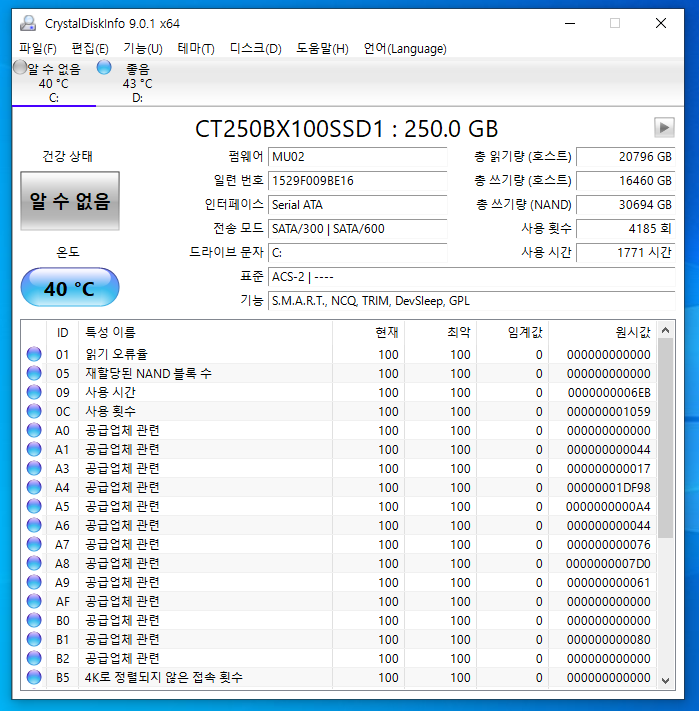Click raw value 0000000007D0
The width and height of the screenshot is (699, 711).
pyautogui.click(x=608, y=564)
